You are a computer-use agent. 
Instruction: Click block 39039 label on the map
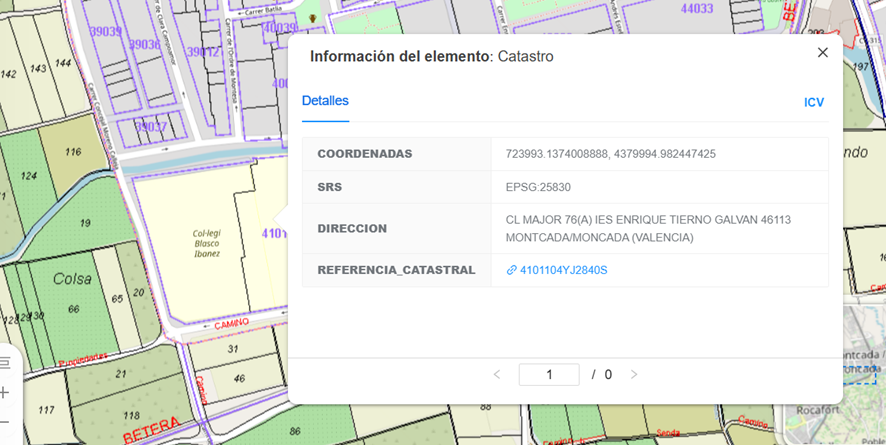pyautogui.click(x=106, y=32)
